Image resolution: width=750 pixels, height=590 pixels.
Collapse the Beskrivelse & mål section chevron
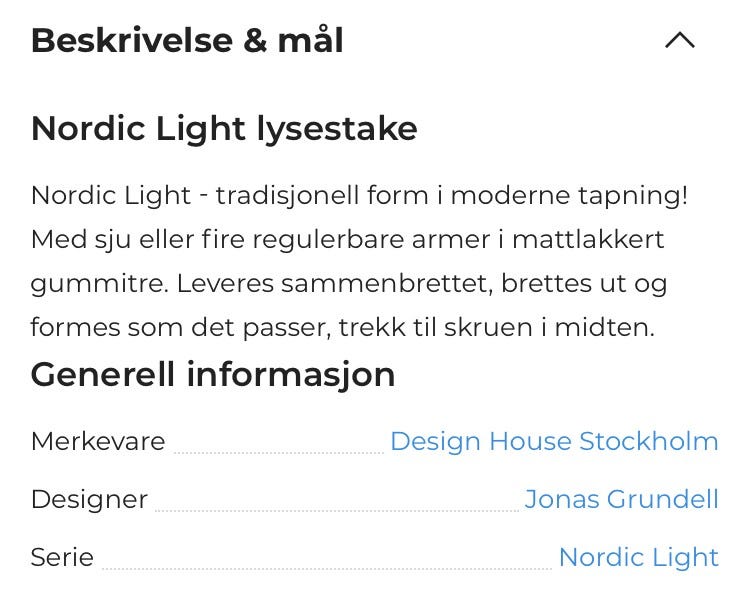pos(679,41)
